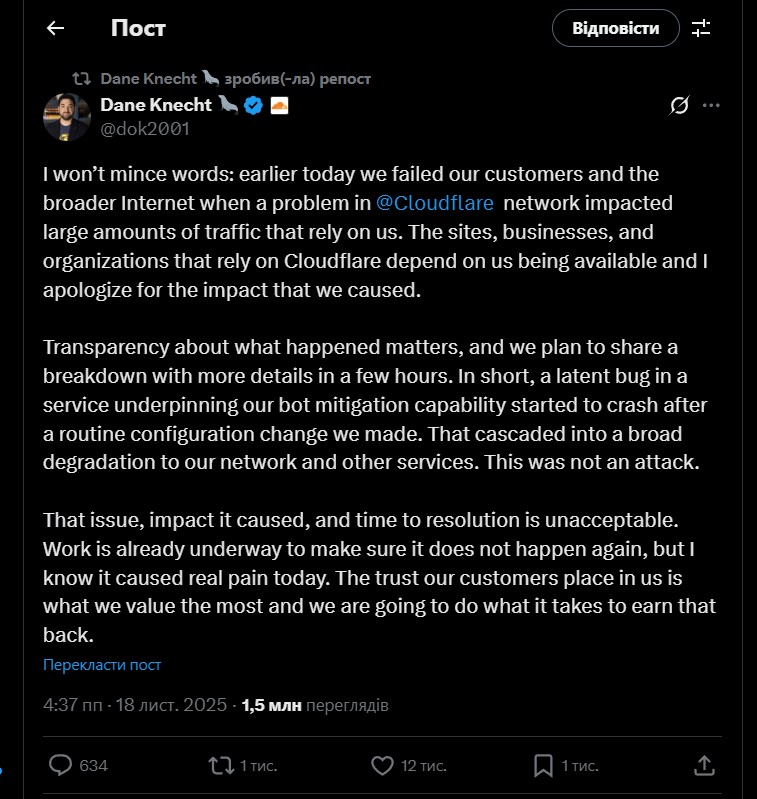Screen dimensions: 757x799
Task: Click the author name Dane Knecht
Action: point(156,105)
